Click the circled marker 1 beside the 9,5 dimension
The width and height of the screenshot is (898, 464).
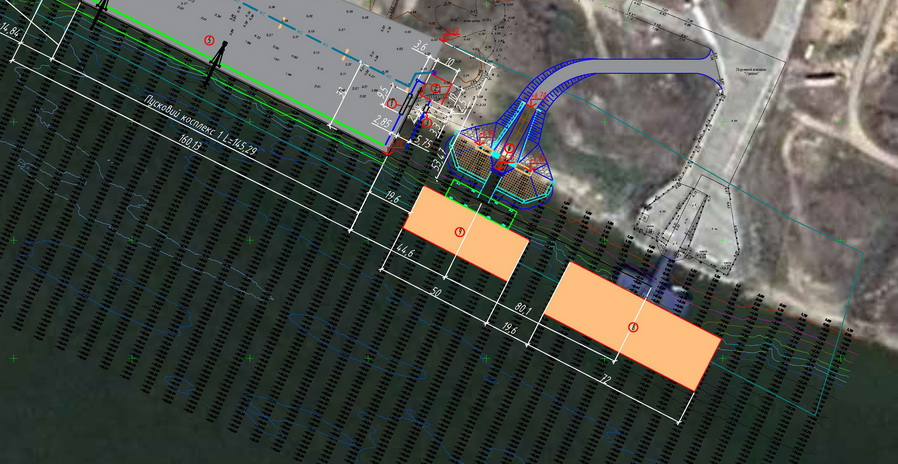[x=392, y=104]
